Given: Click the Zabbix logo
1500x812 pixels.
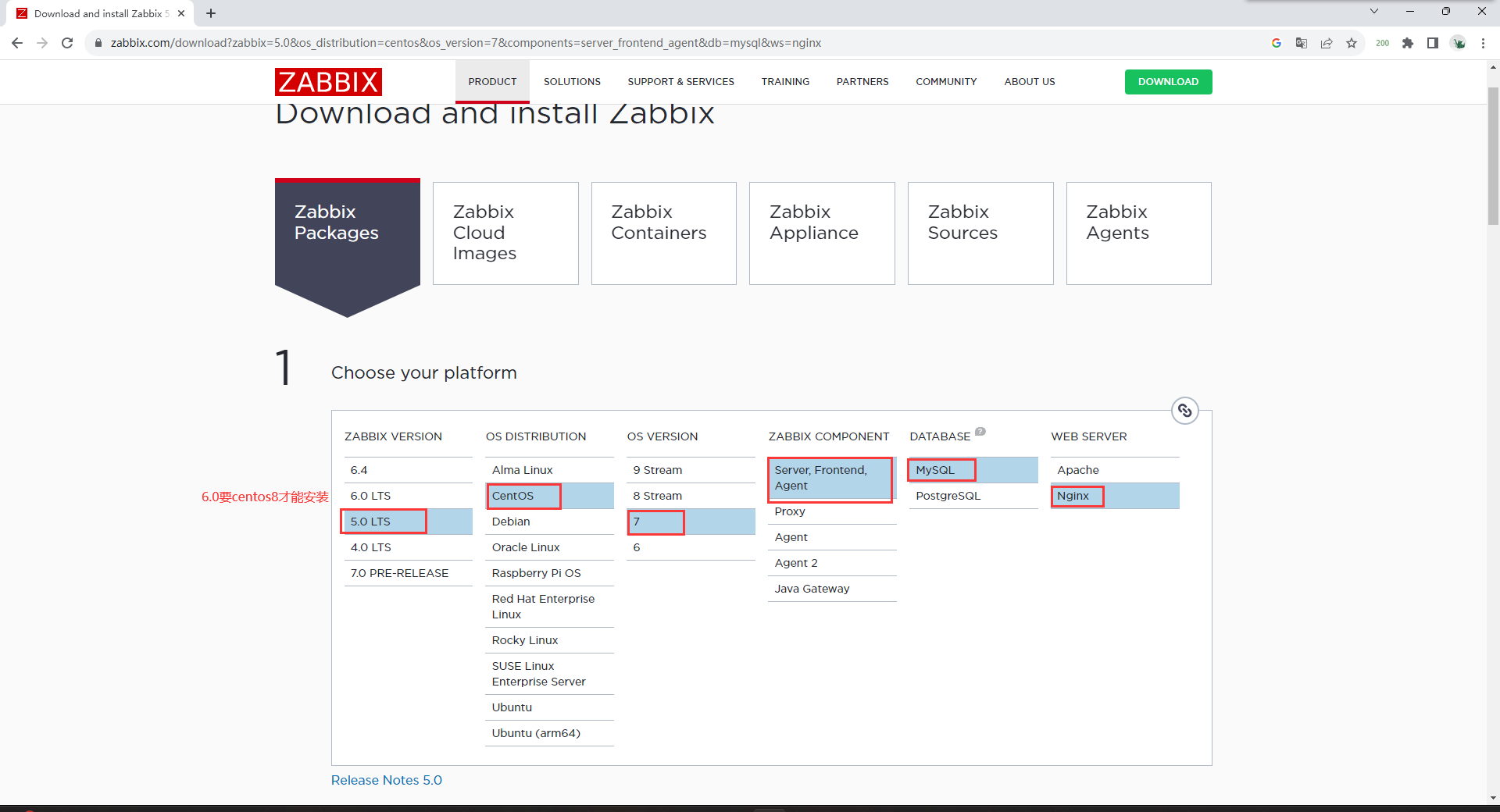Looking at the screenshot, I should [x=328, y=82].
